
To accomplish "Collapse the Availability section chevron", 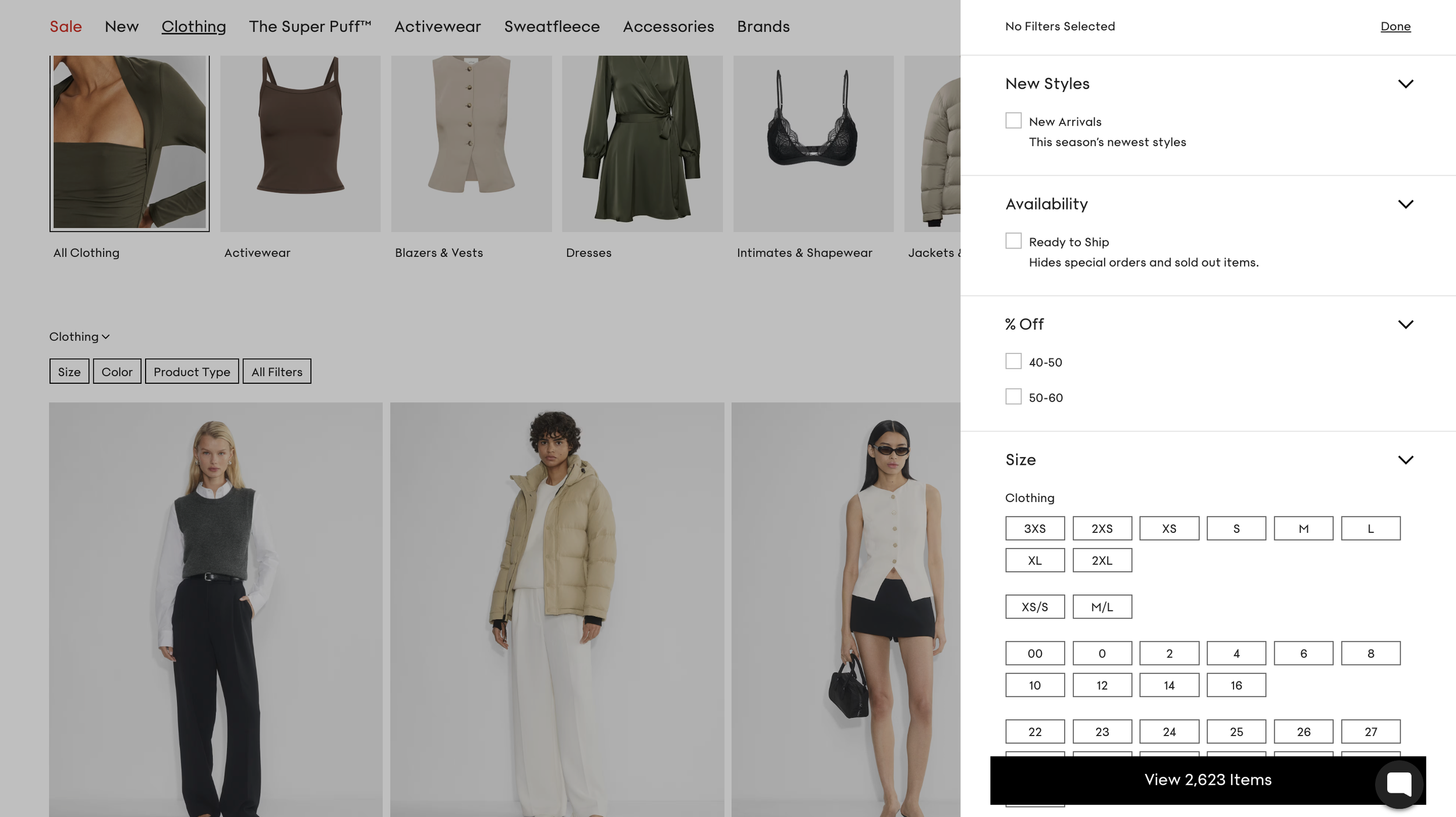I will point(1405,204).
